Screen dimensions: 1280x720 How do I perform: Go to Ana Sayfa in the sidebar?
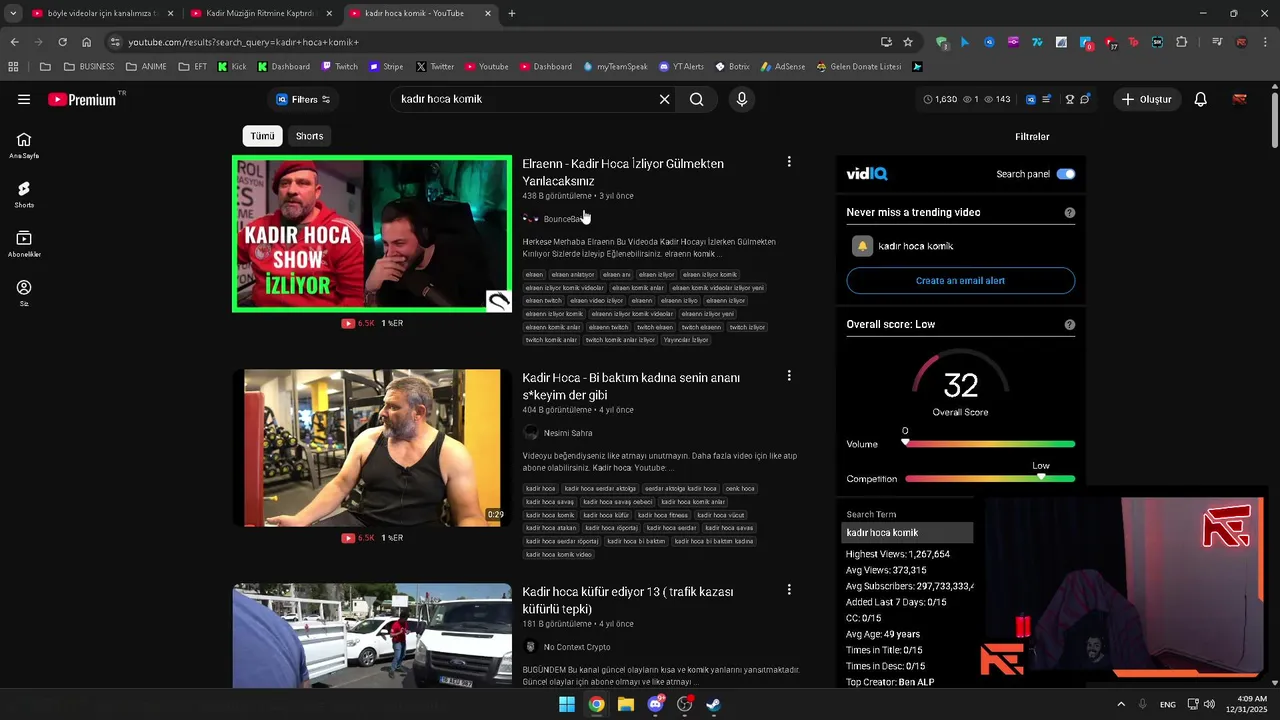24,145
